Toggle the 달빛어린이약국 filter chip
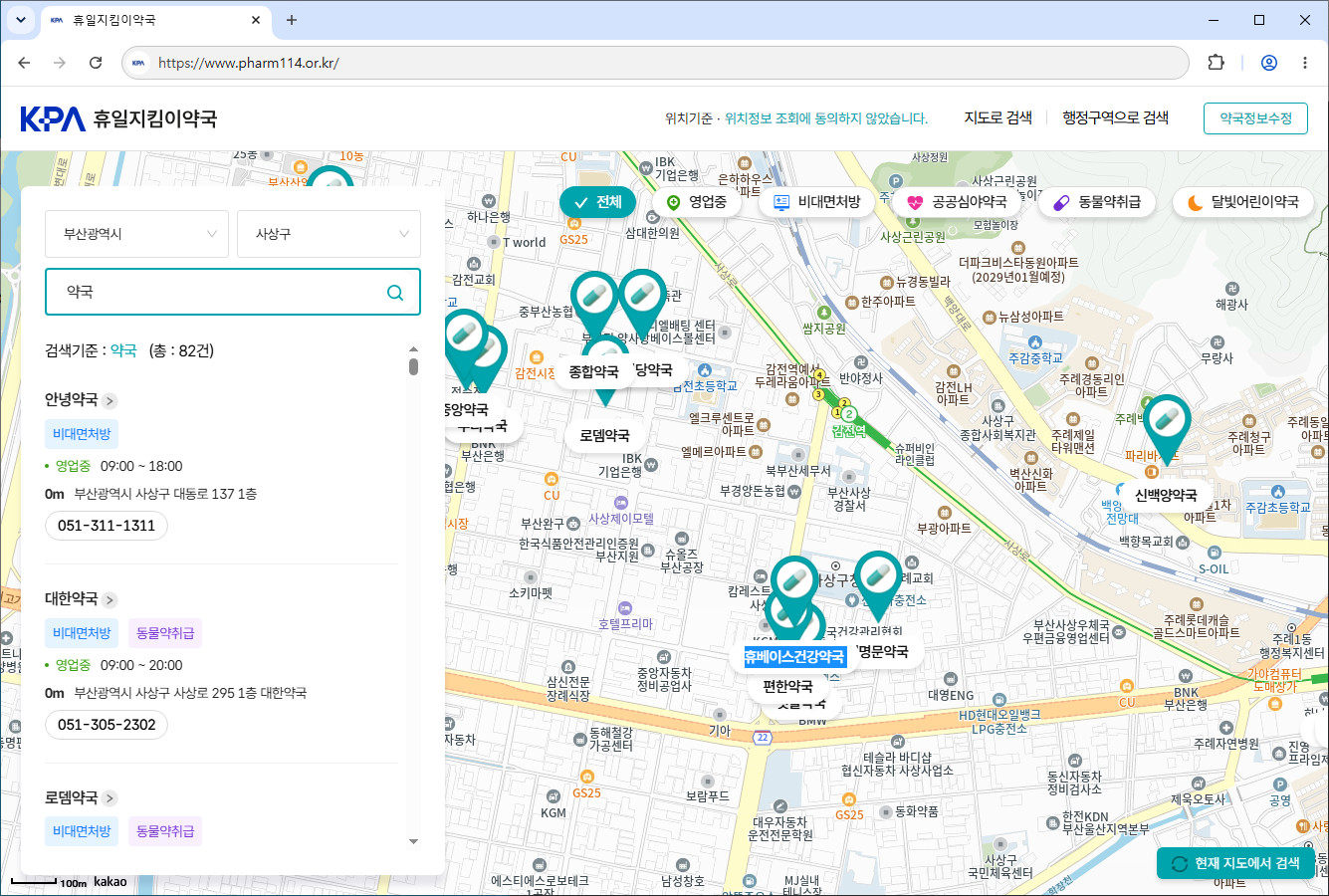 tap(1243, 202)
